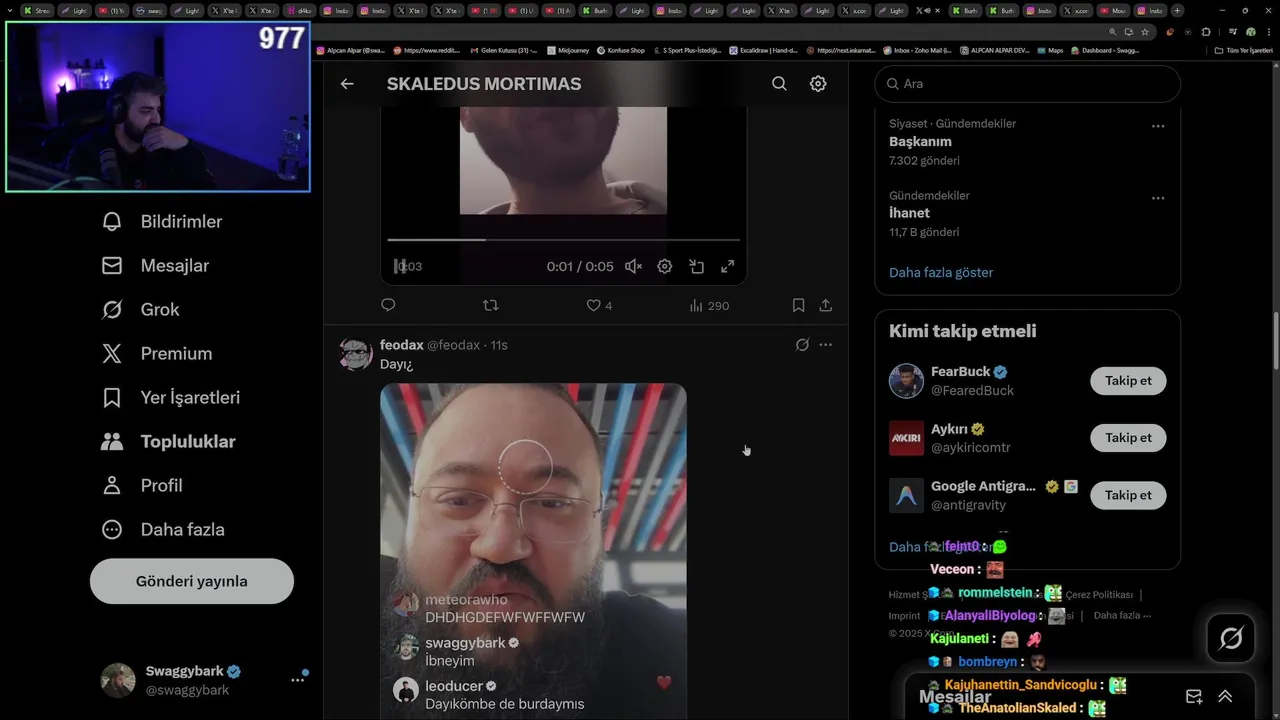Go back using the arrow beside SKALEDUS MORTIMAS
The height and width of the screenshot is (720, 1280).
(x=347, y=84)
